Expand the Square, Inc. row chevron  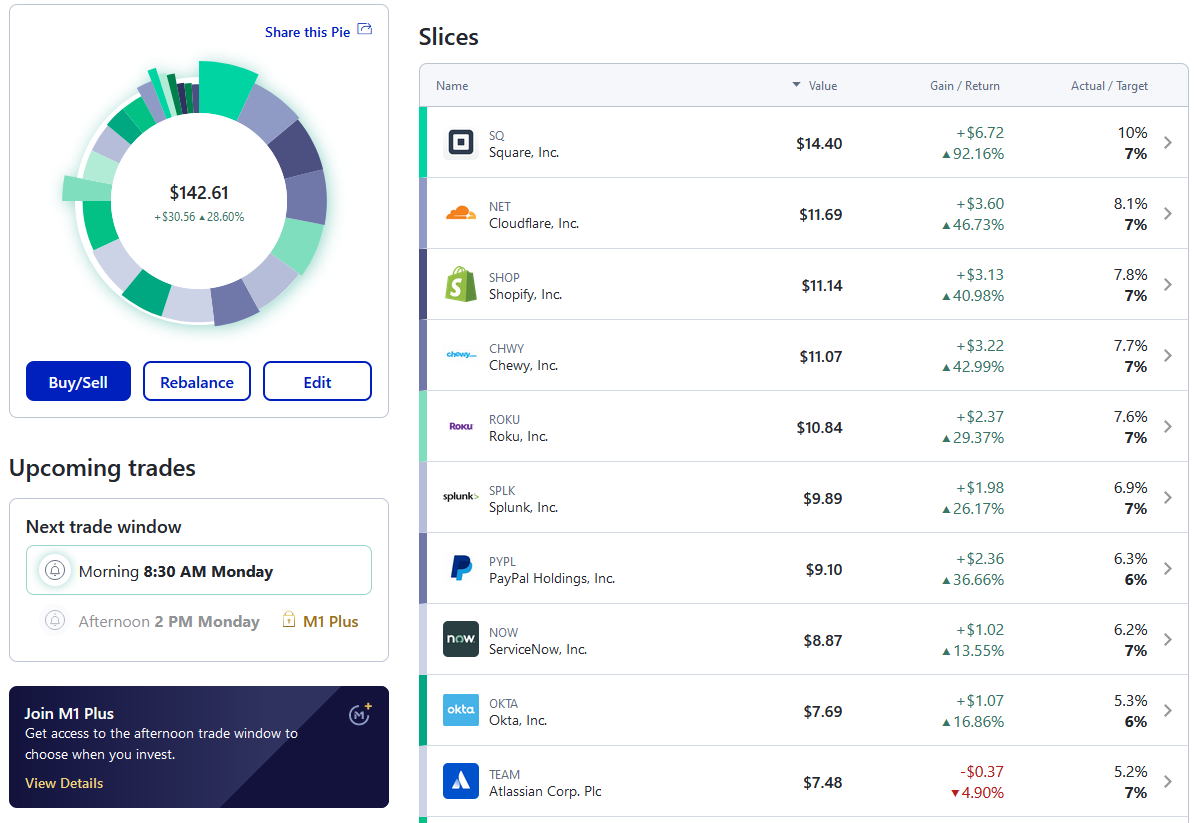1167,143
